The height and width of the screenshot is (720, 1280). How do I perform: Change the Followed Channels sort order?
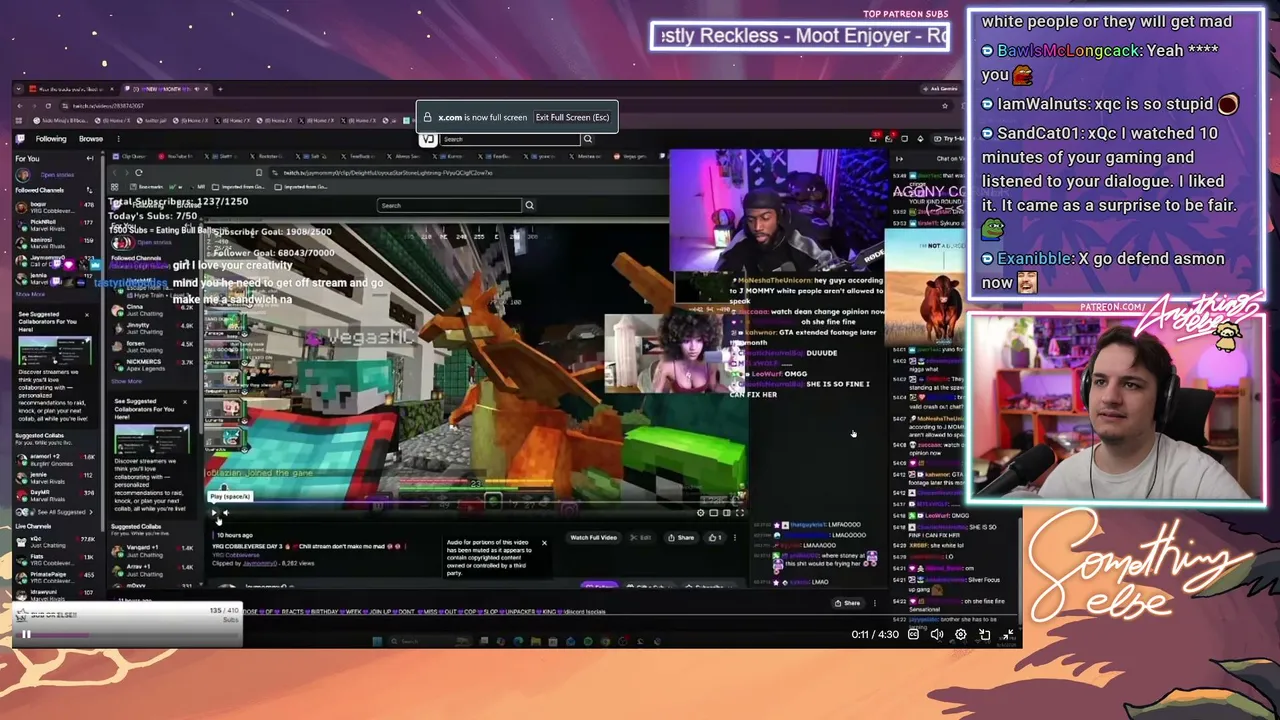(90, 190)
